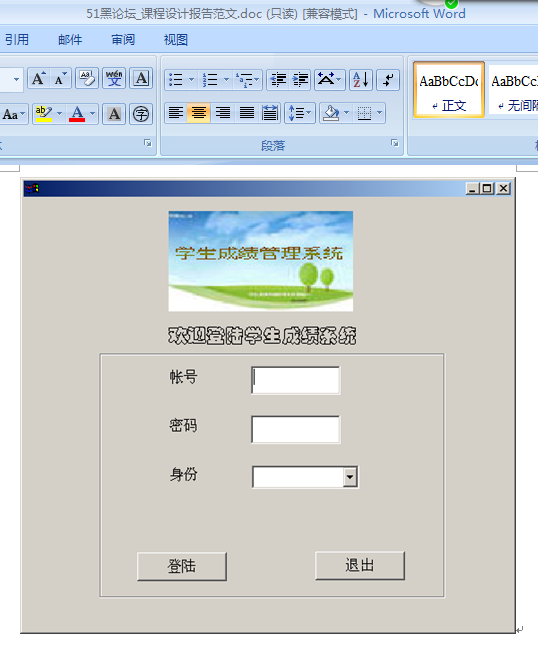Click the Line Spacing icon
Image resolution: width=538 pixels, height=663 pixels.
coord(299,113)
